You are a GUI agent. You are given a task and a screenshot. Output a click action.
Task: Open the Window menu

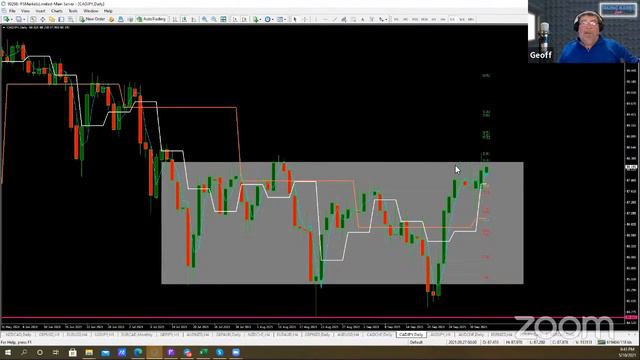click(x=91, y=11)
